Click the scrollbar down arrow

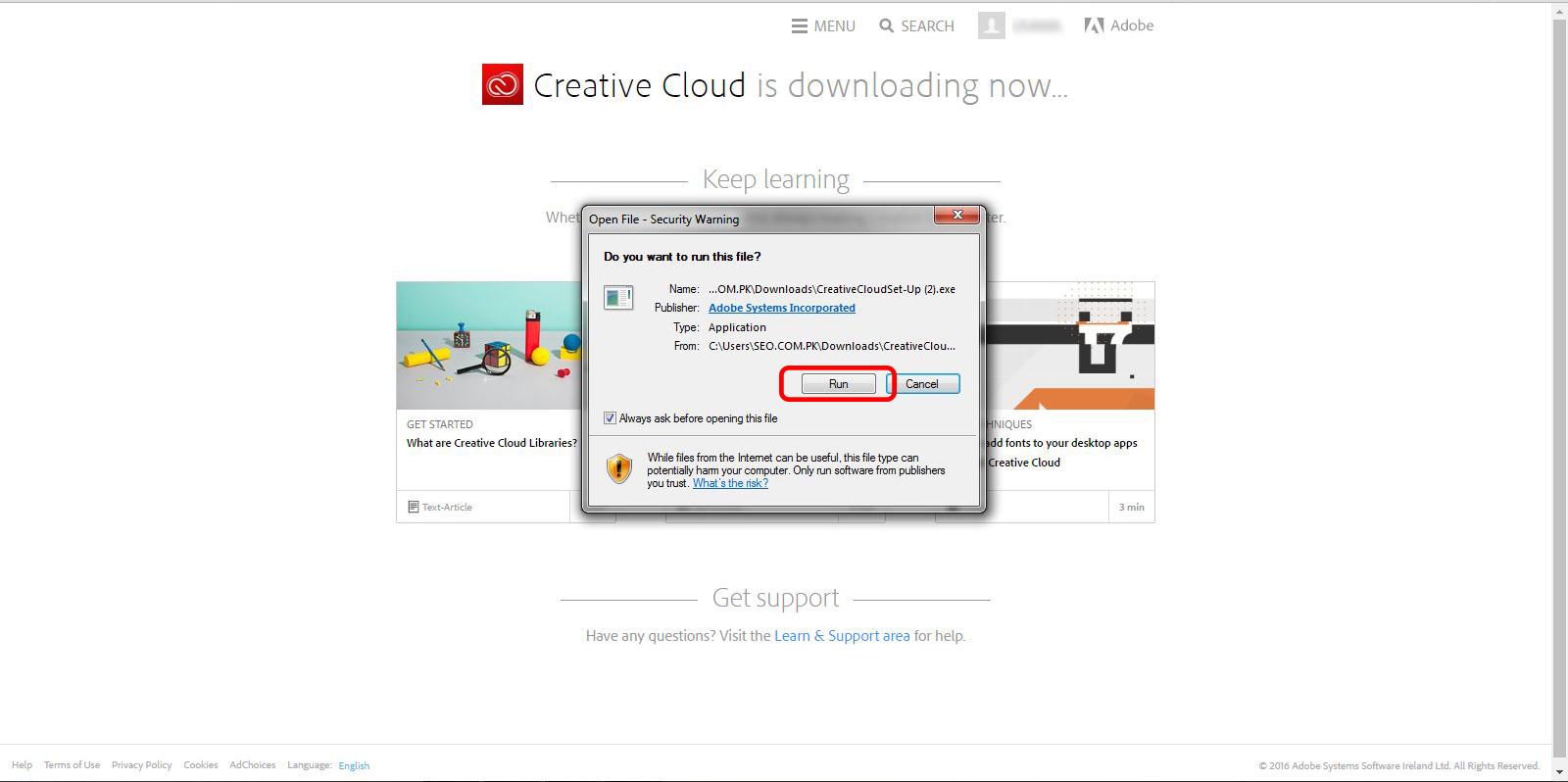click(1559, 773)
